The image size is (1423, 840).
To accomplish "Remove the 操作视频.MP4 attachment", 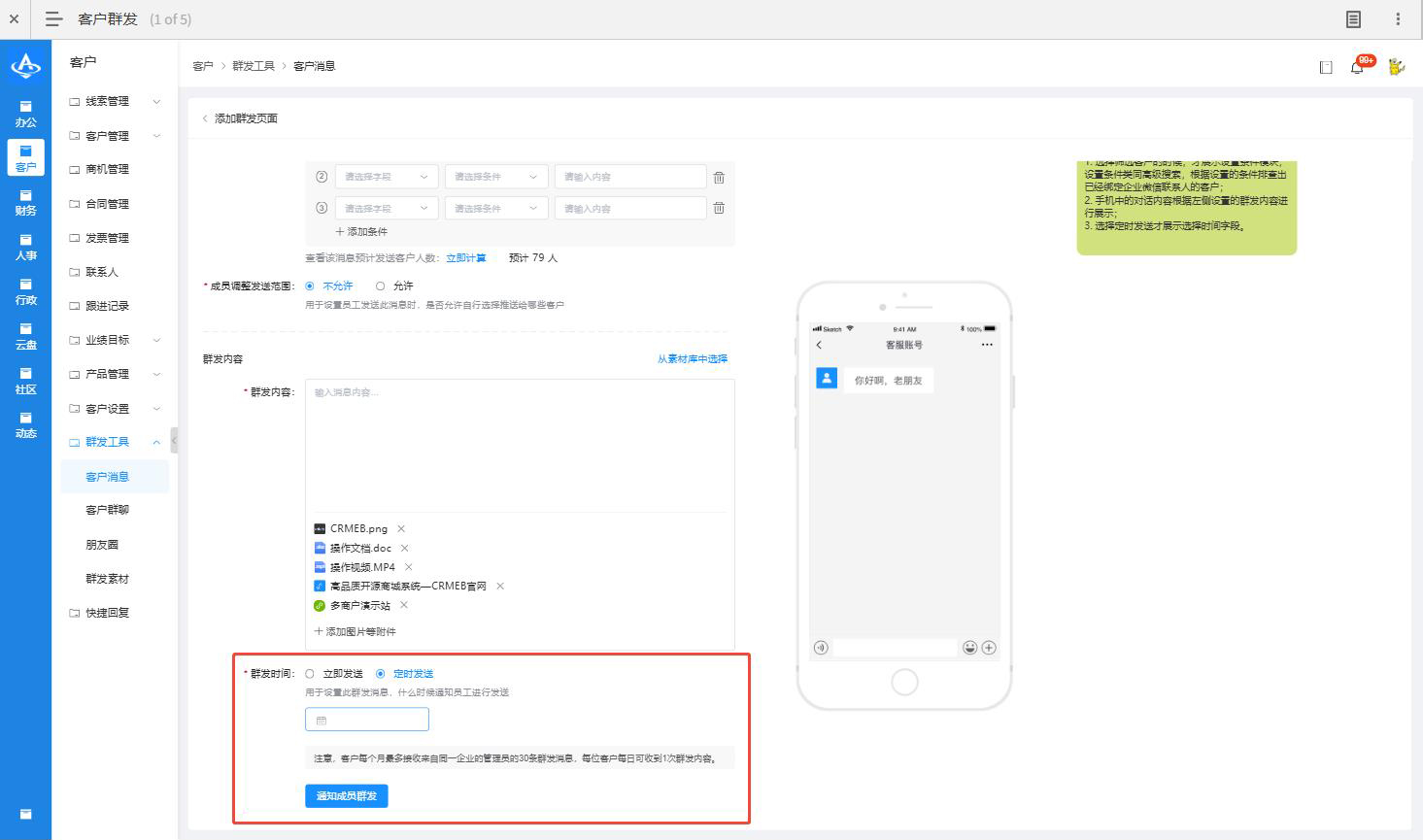I will 409,567.
